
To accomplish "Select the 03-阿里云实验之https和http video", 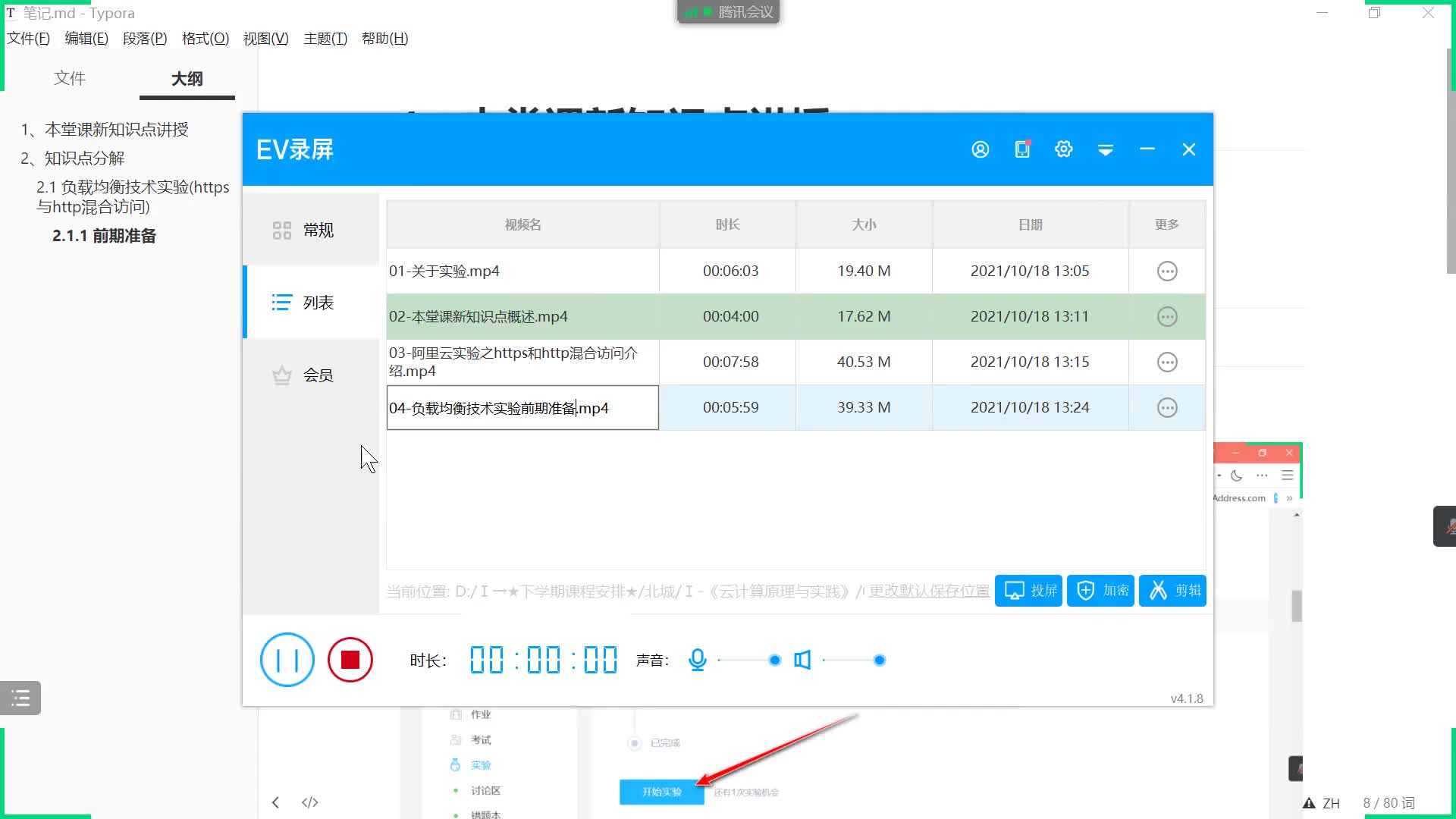I will 795,362.
